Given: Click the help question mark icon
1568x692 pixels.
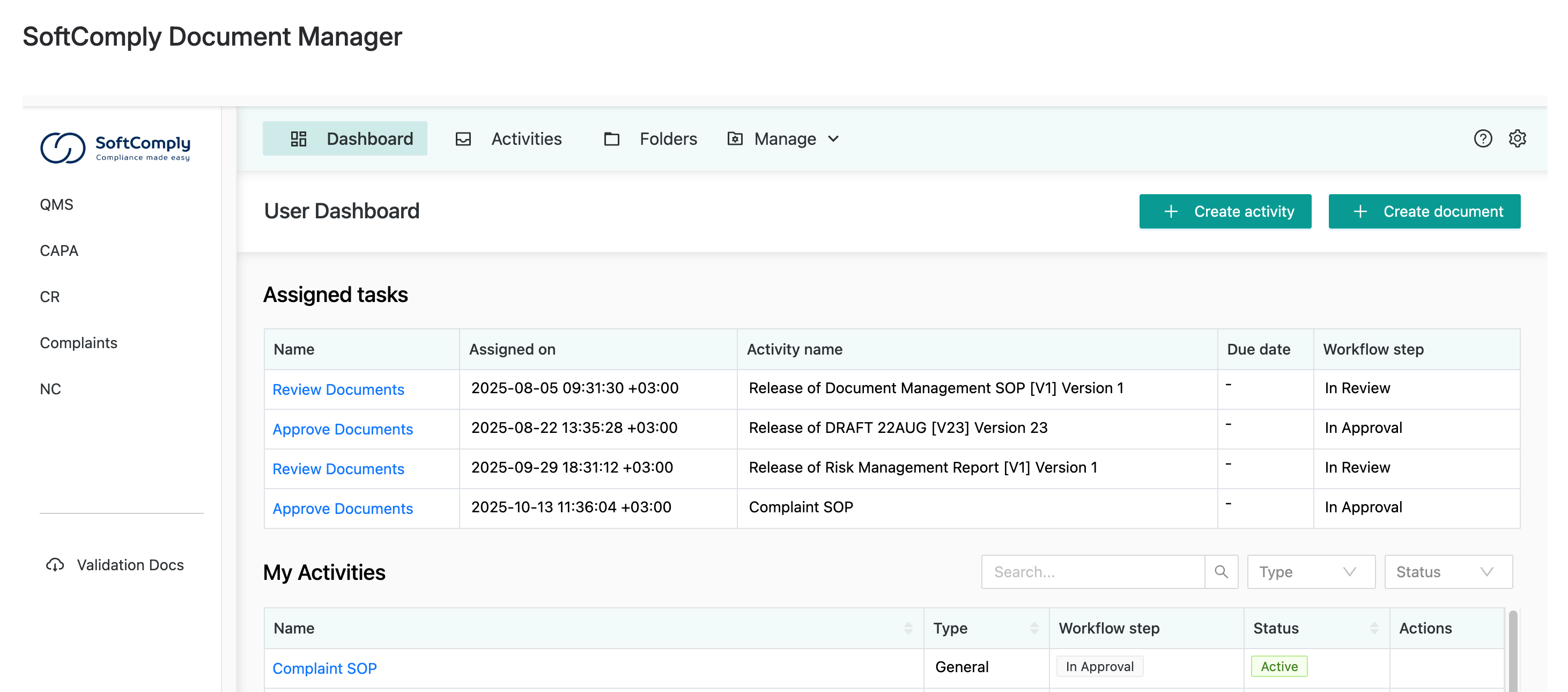Looking at the screenshot, I should pos(1482,139).
